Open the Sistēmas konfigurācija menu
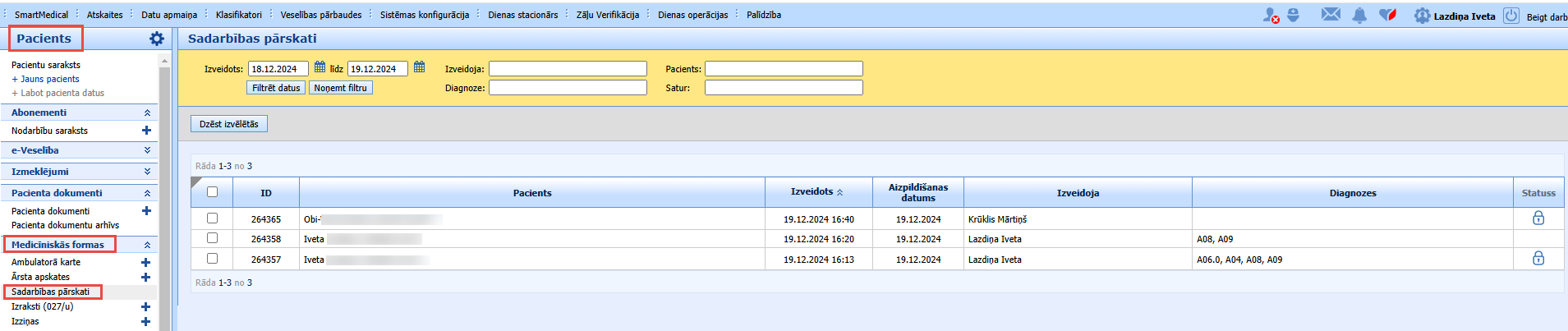Image resolution: width=1568 pixels, height=331 pixels. [425, 15]
